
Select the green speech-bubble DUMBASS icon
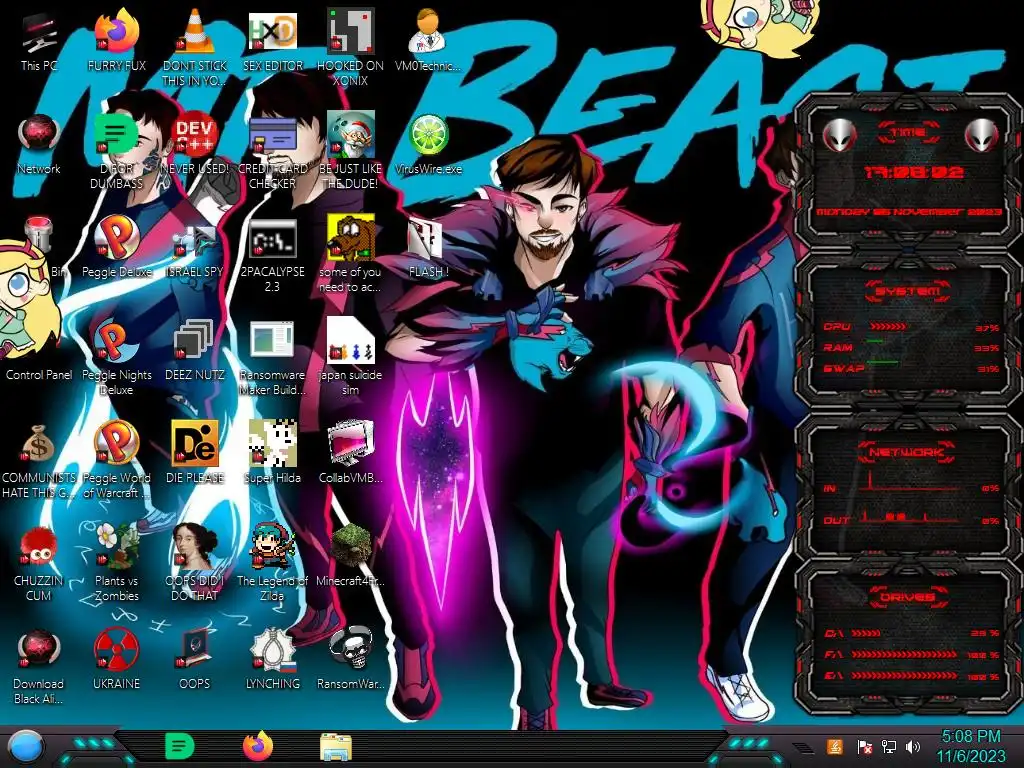click(x=116, y=135)
